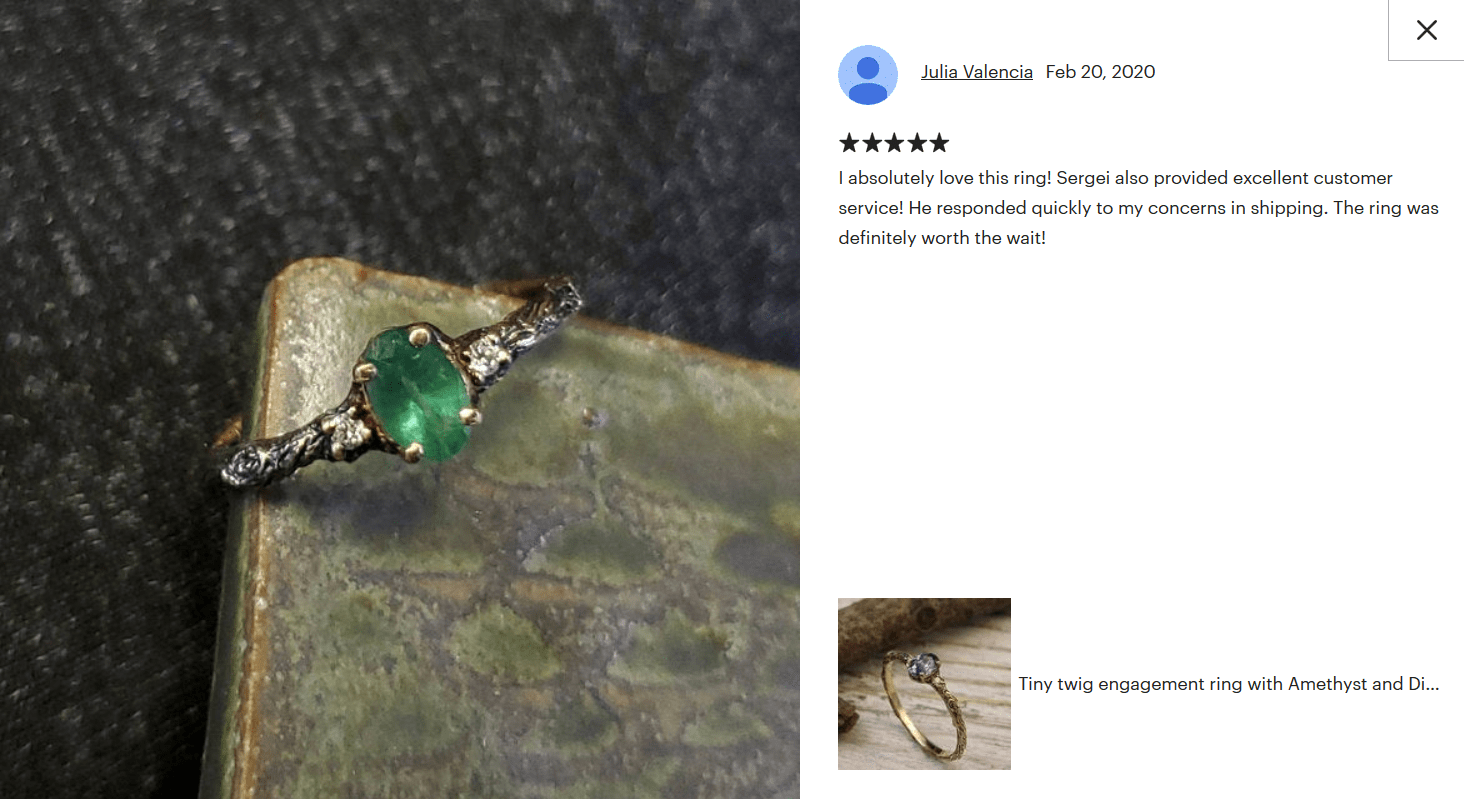Click the fifth rating star
This screenshot has width=1464, height=799.
(x=938, y=143)
